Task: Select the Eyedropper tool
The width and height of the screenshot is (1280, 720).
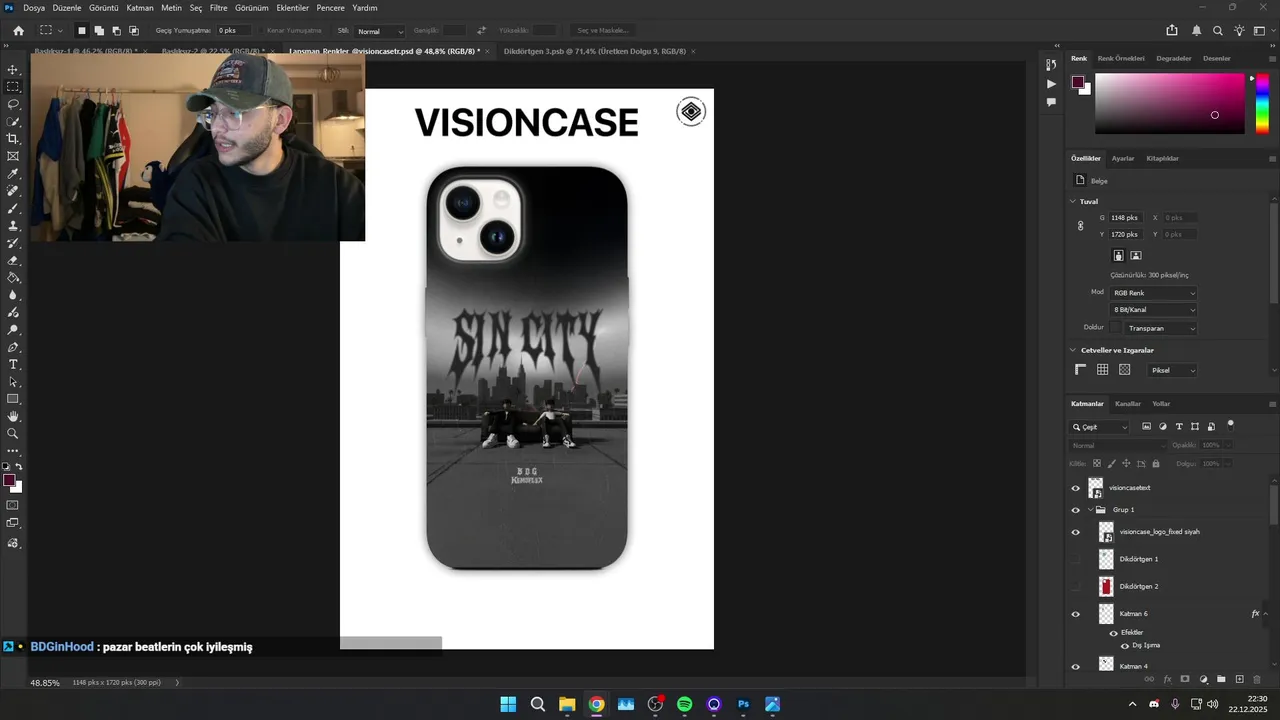Action: pos(13,174)
